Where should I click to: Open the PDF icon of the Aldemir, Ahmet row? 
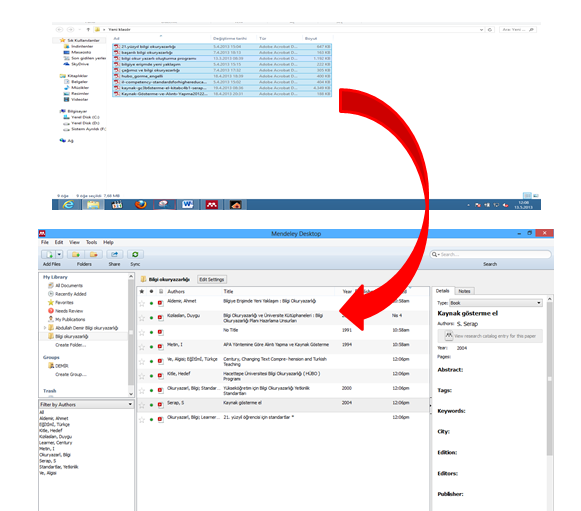point(160,303)
